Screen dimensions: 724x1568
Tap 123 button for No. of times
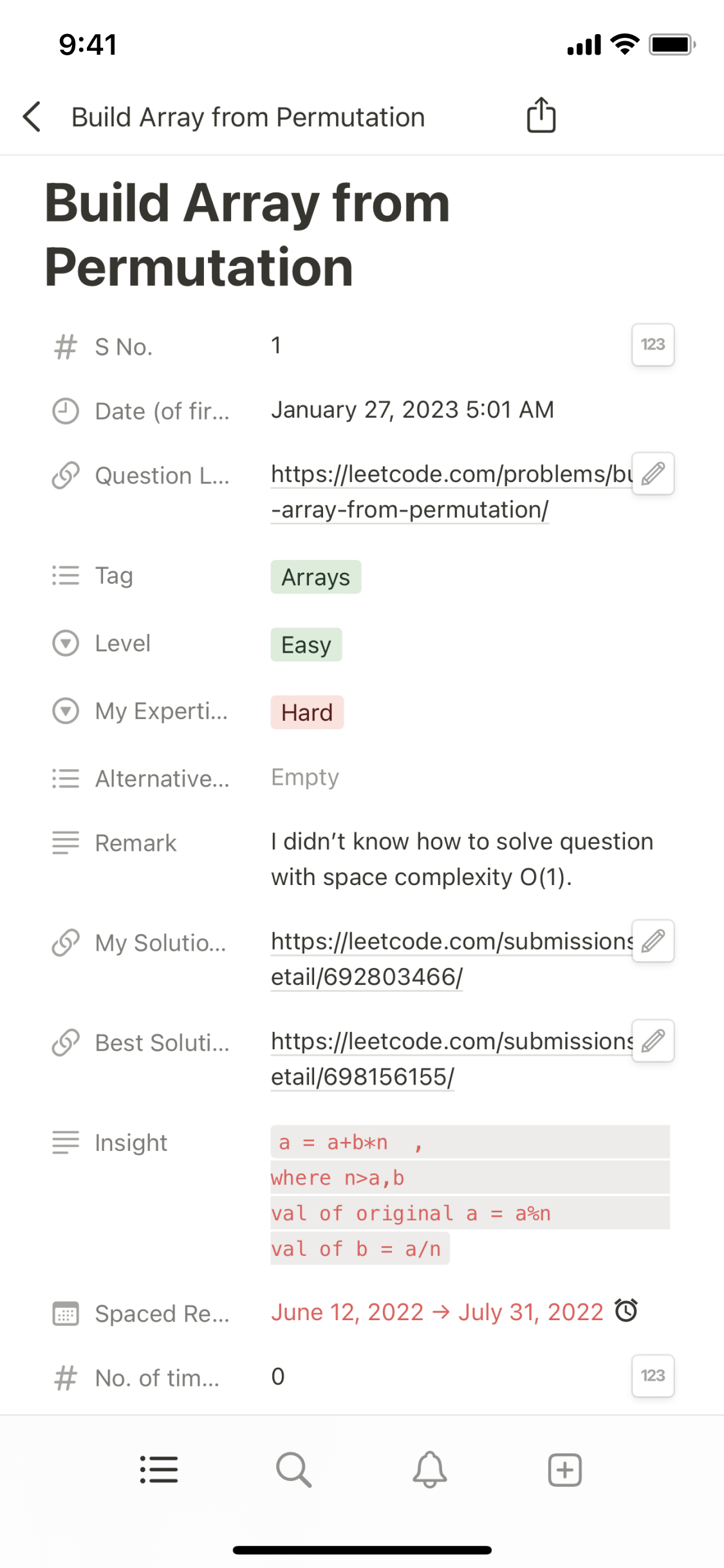pyautogui.click(x=653, y=1376)
